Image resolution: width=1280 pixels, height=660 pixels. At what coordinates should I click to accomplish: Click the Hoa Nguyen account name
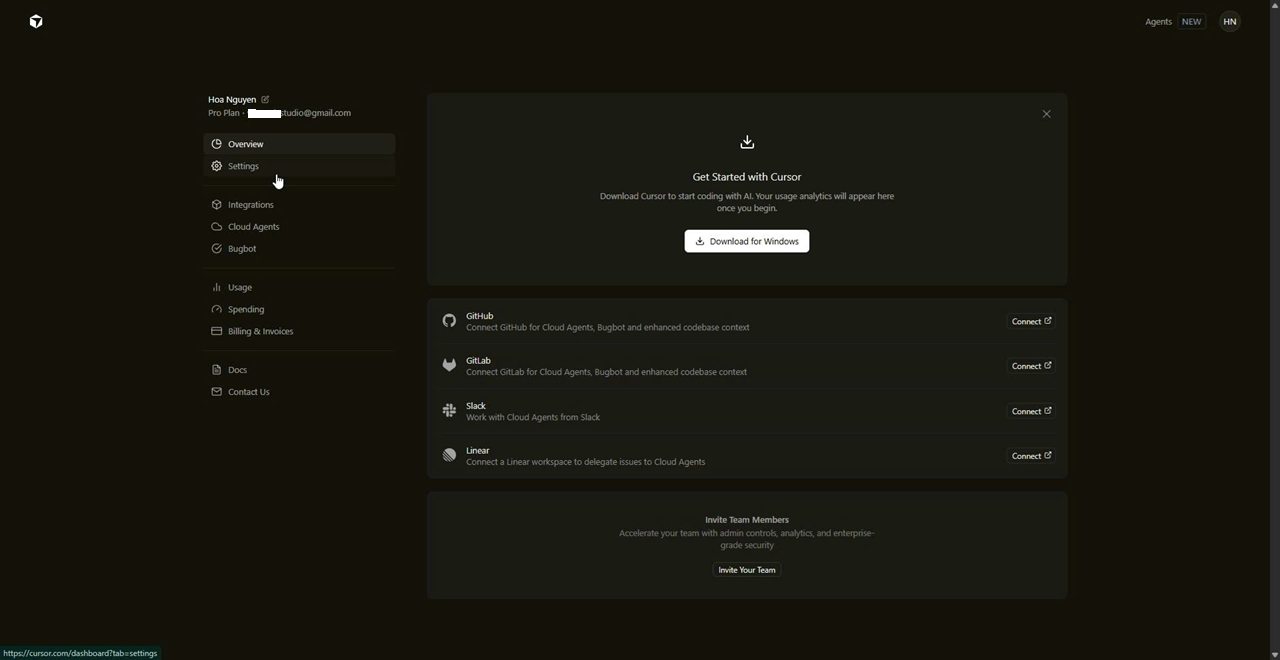[x=232, y=100]
